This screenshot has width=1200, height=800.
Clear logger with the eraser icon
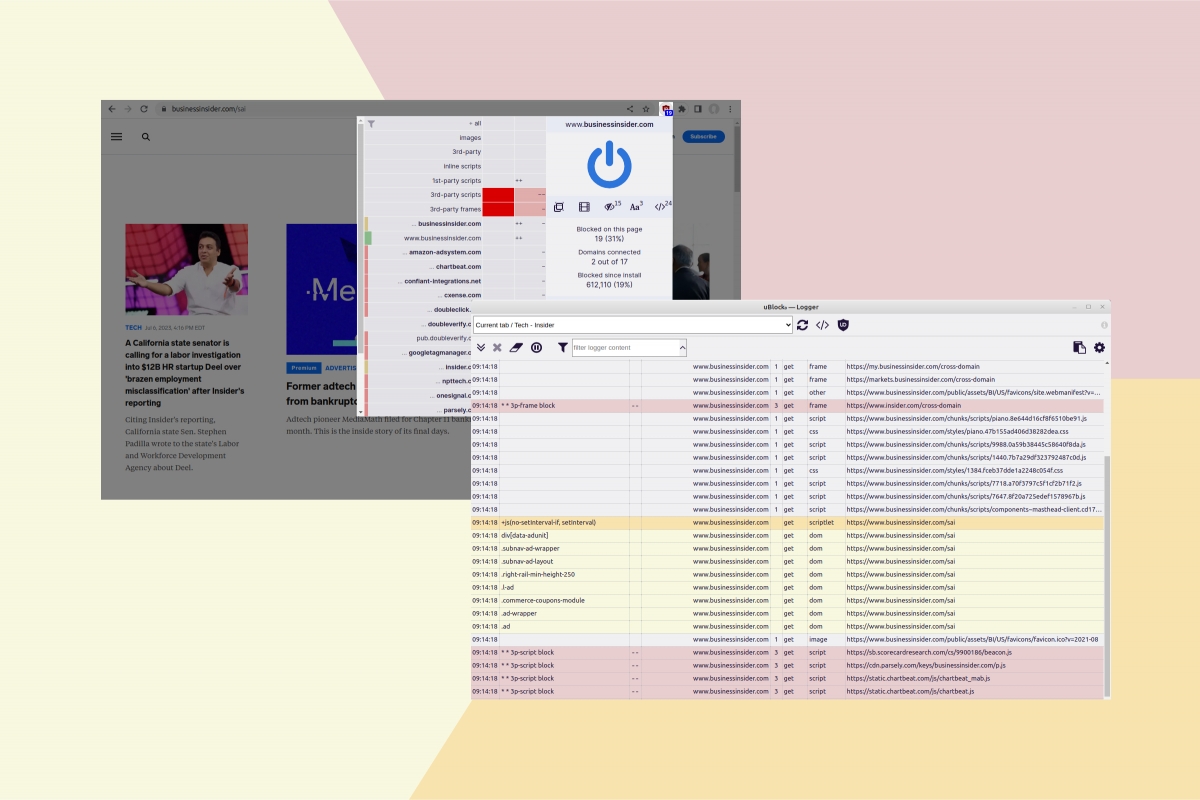[516, 348]
